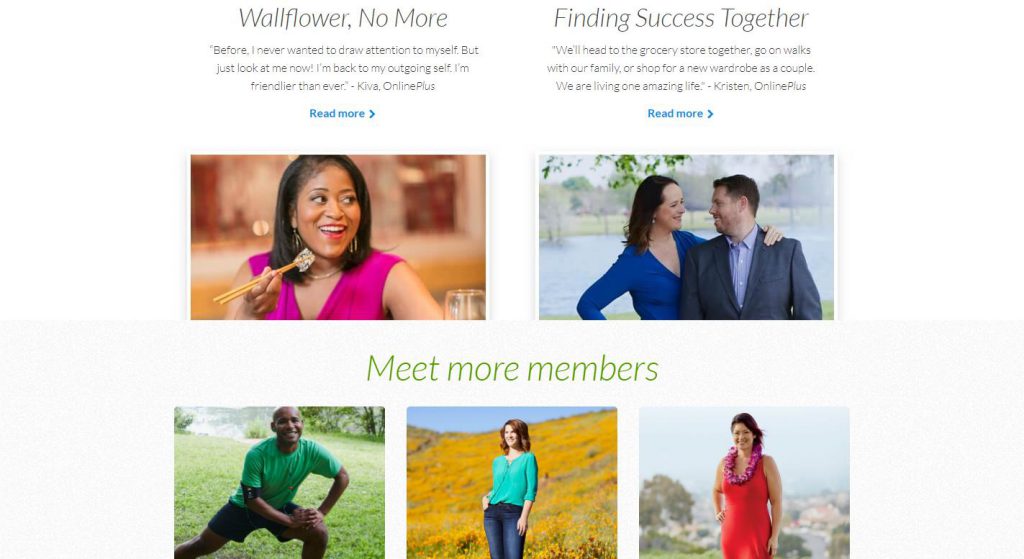Screen dimensions: 1024x559
Task: Open member photo of woman in yellow flower field
Action: click(x=512, y=483)
